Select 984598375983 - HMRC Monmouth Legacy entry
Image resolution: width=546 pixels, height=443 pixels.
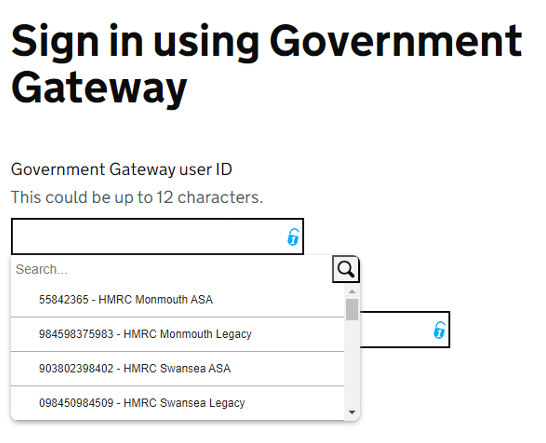point(178,334)
